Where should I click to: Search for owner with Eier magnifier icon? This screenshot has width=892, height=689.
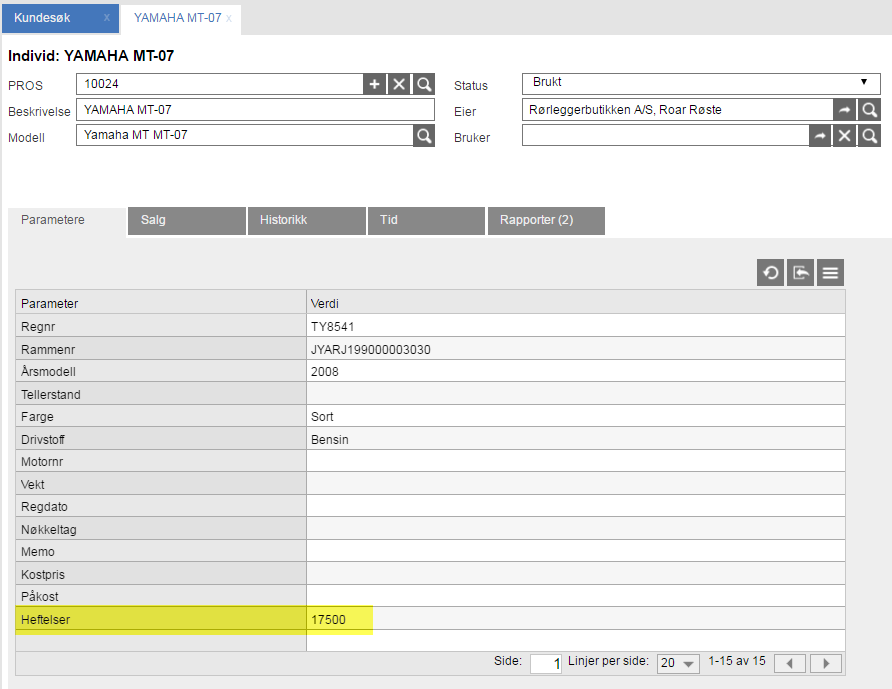click(869, 110)
